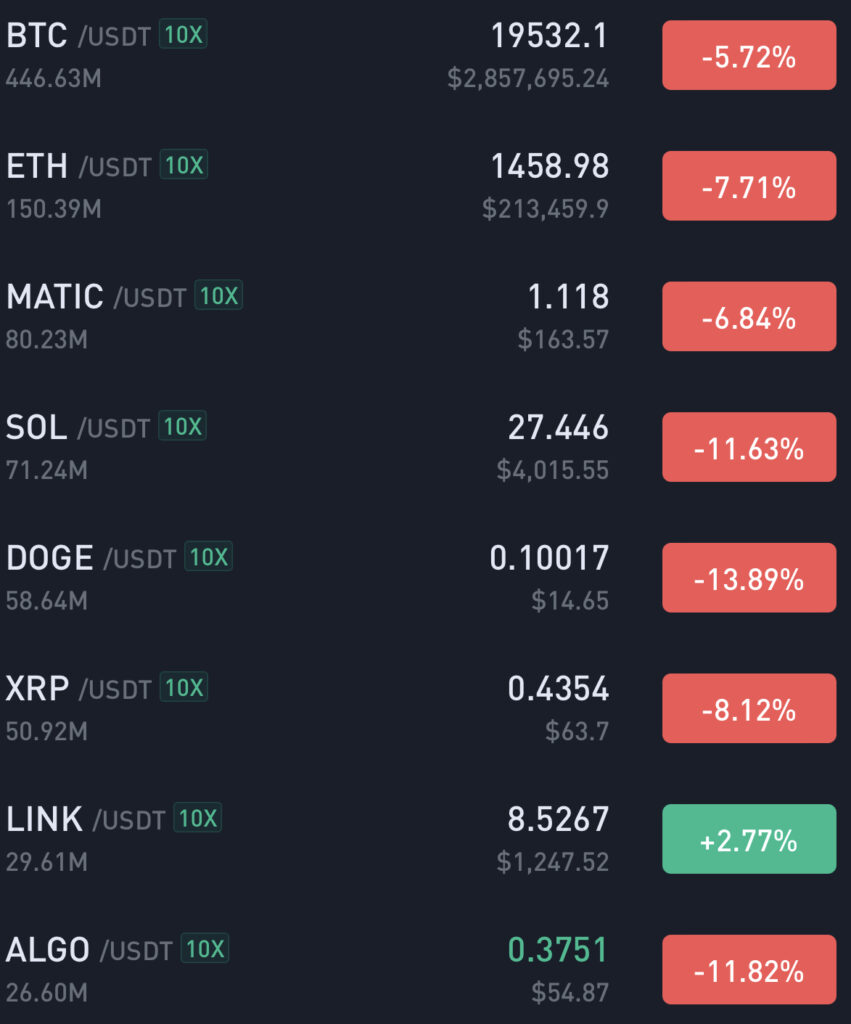
Task: Select the 10X tag on MATIC row
Action: coord(219,296)
